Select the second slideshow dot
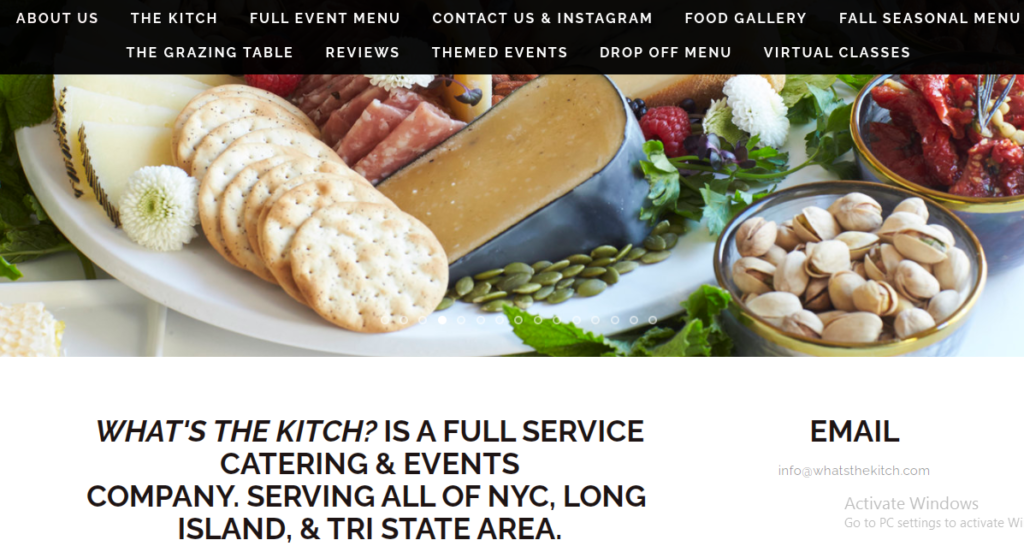The height and width of the screenshot is (558, 1024). 404,320
